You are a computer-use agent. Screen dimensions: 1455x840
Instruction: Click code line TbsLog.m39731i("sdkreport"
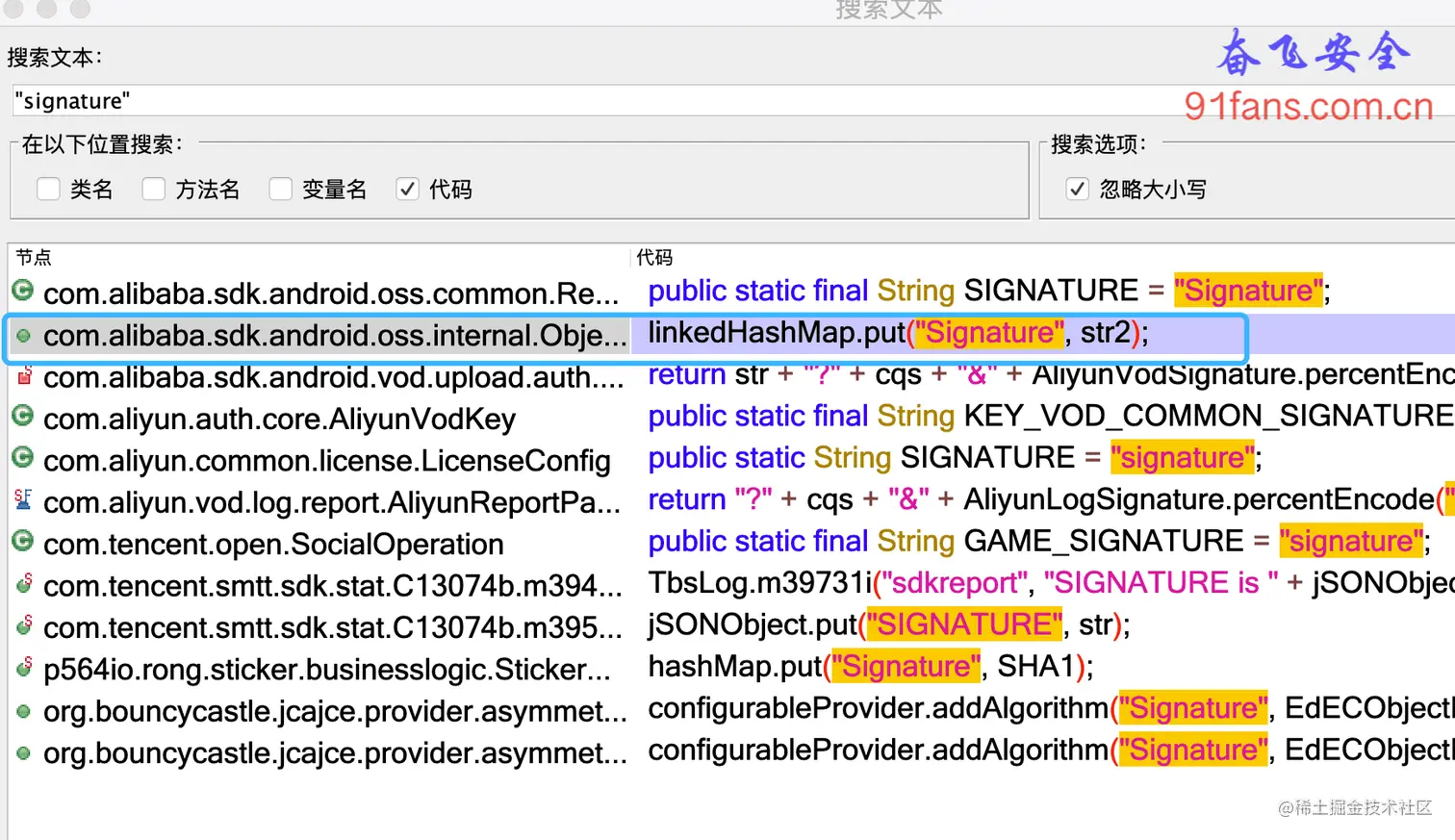click(x=1051, y=582)
